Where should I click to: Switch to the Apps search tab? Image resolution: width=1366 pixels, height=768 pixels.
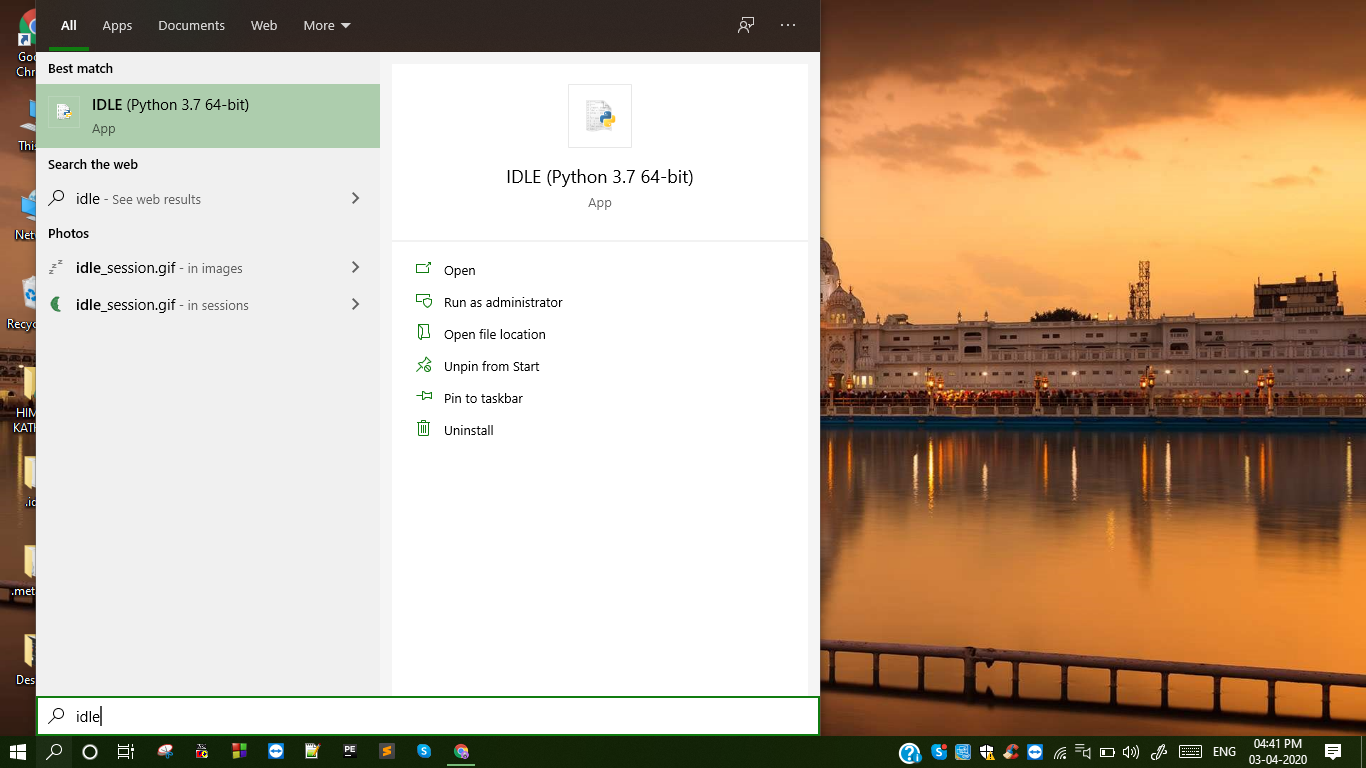(117, 25)
